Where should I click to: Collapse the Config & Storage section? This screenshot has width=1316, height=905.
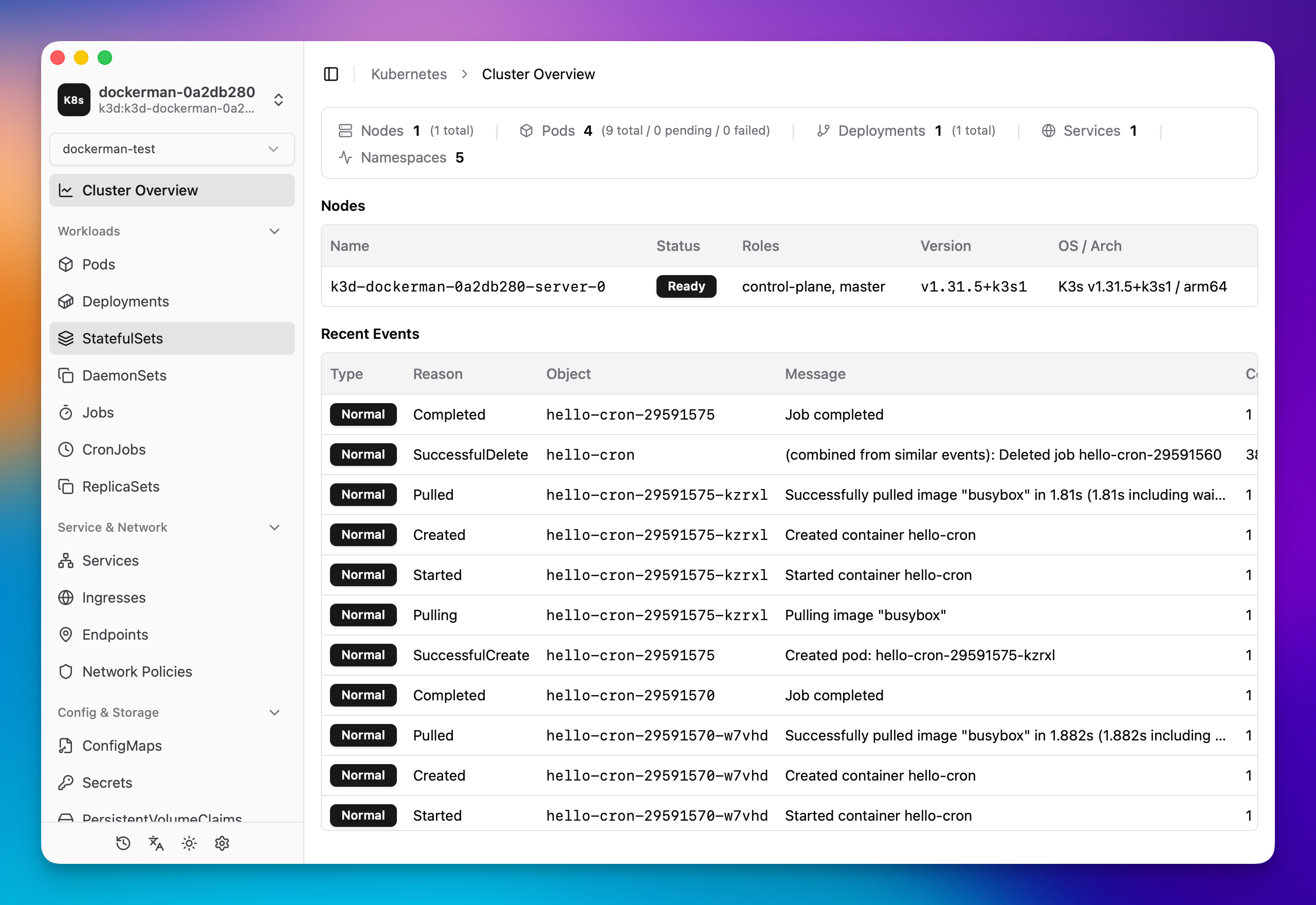[x=275, y=713]
